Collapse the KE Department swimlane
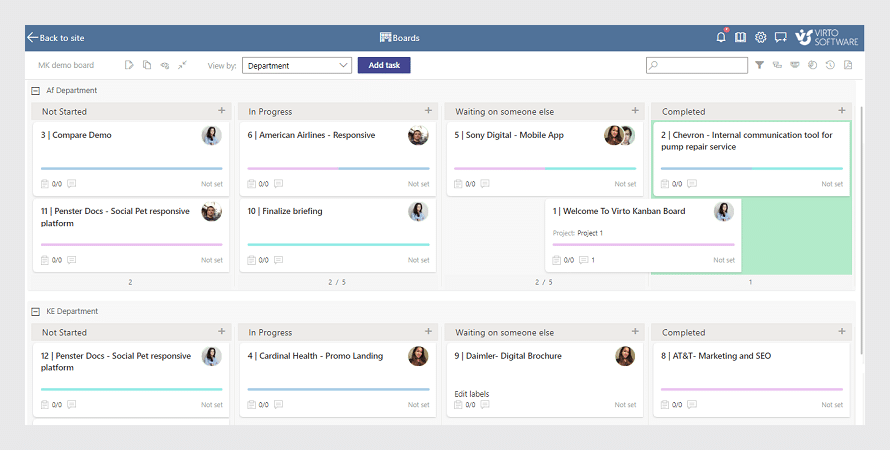Viewport: 890px width, 450px height. point(35,312)
